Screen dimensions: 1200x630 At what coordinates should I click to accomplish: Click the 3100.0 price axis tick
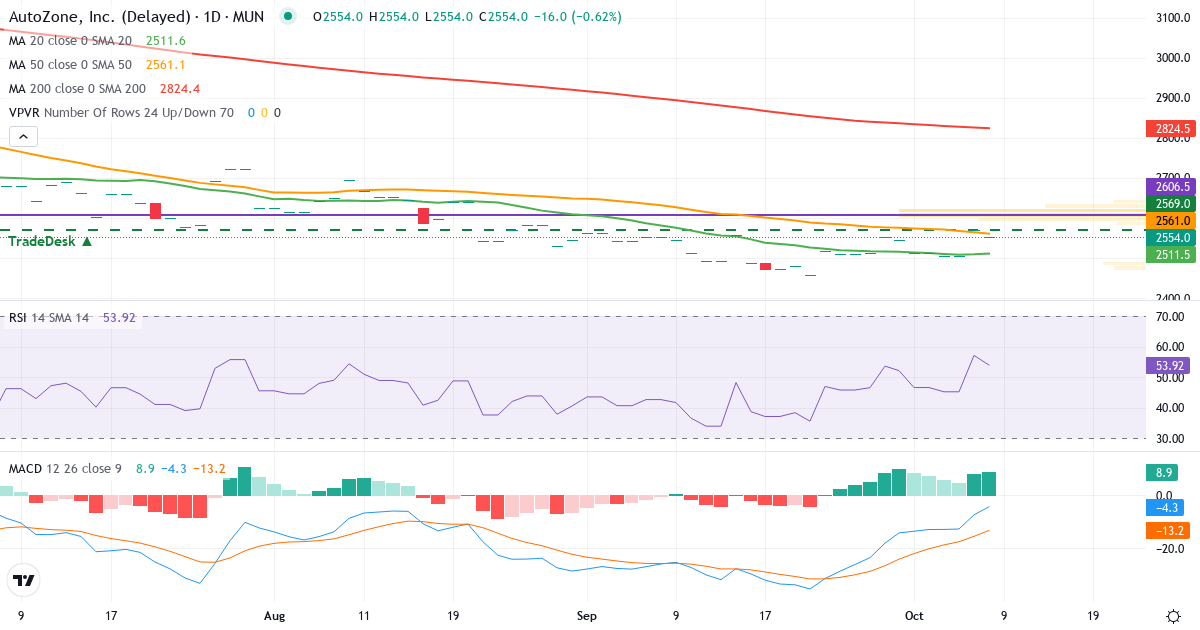click(1171, 18)
